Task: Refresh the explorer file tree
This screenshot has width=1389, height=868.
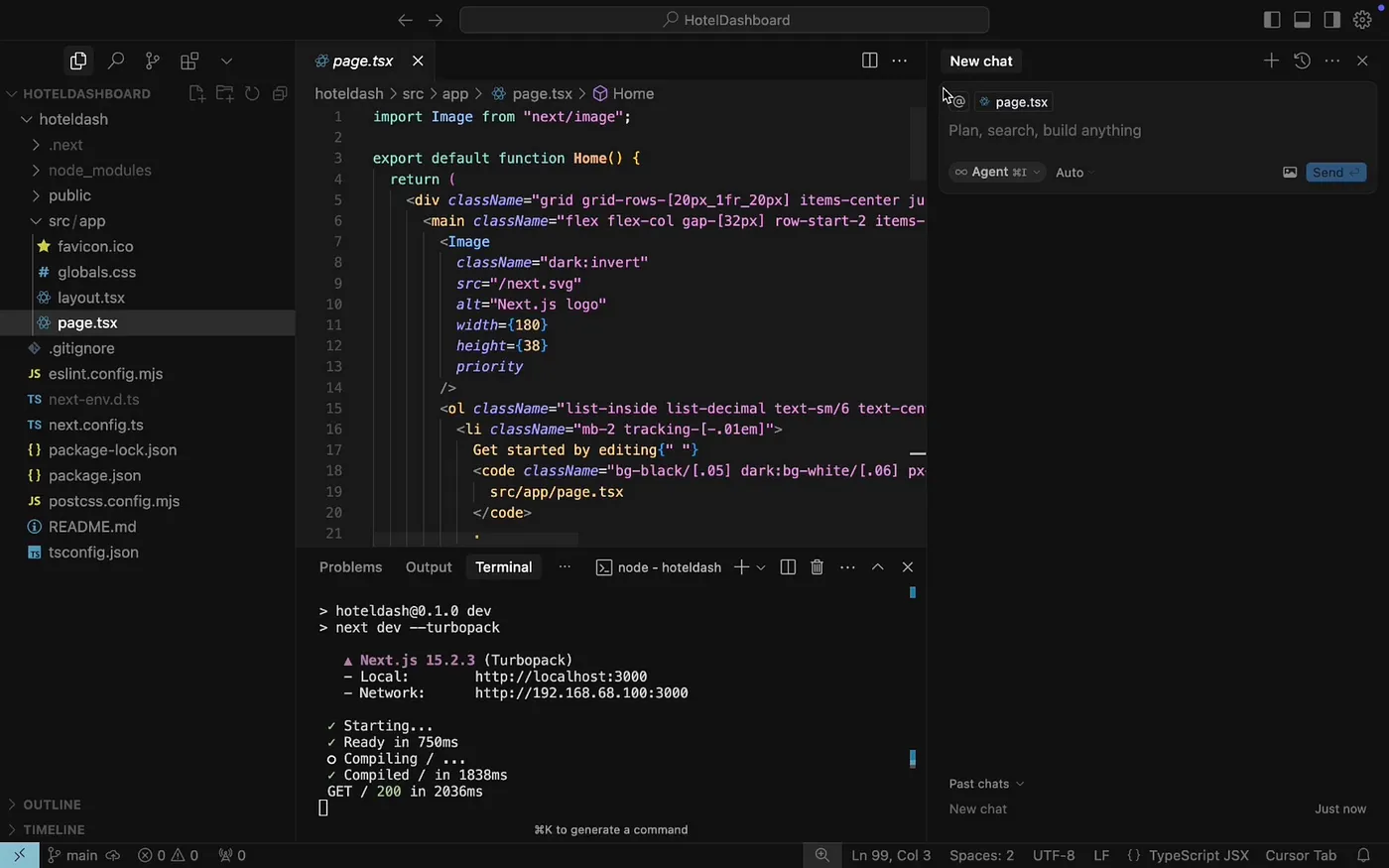Action: pyautogui.click(x=252, y=93)
